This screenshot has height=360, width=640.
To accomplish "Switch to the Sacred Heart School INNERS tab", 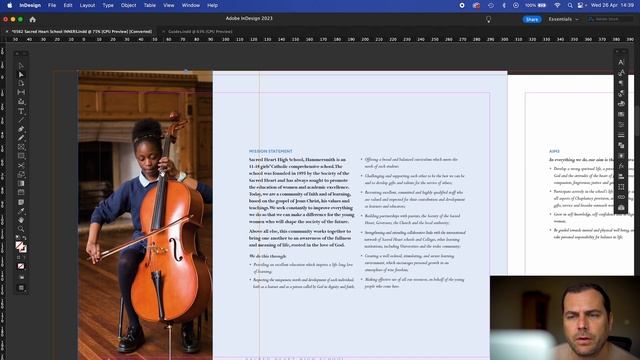I will [82, 31].
